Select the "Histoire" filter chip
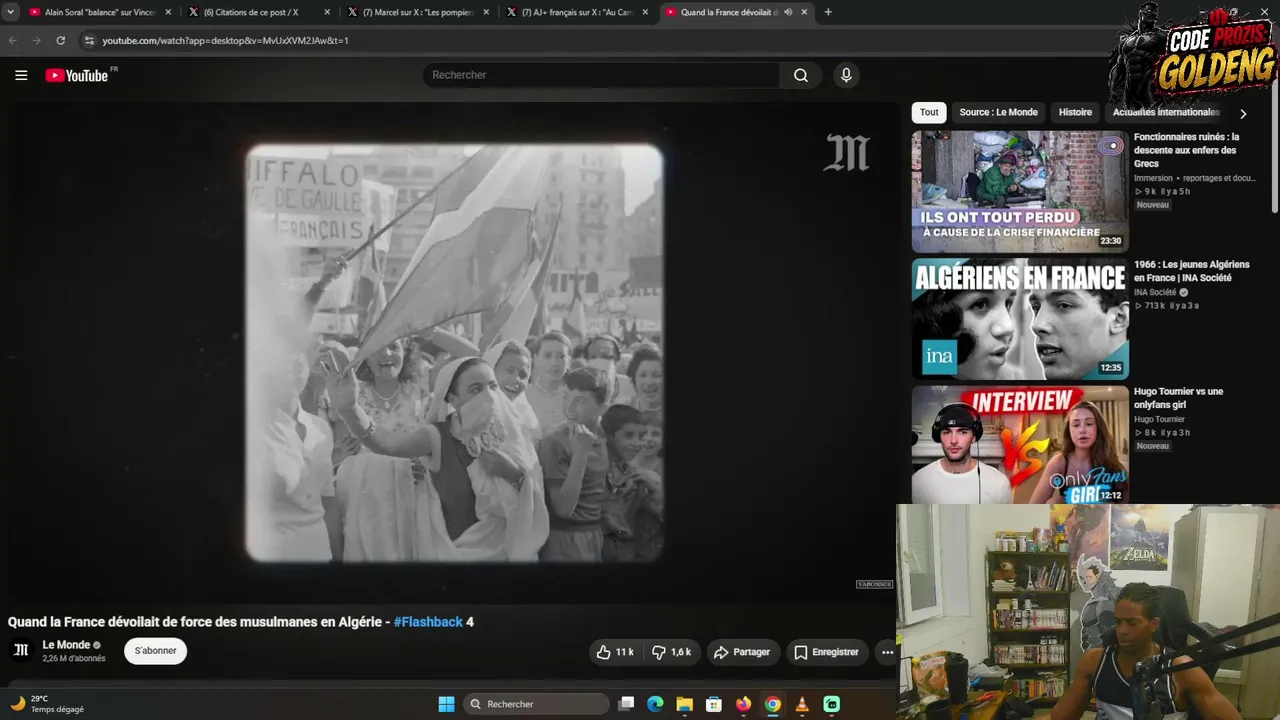 point(1075,112)
